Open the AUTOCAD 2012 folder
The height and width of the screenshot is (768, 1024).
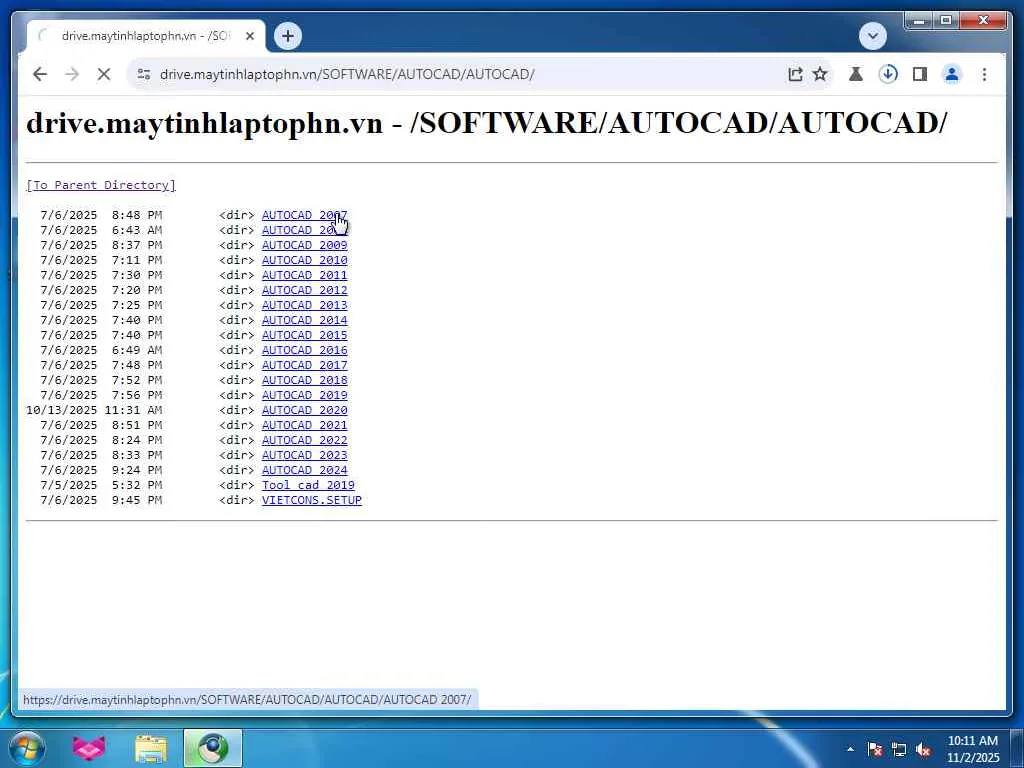[x=304, y=290]
